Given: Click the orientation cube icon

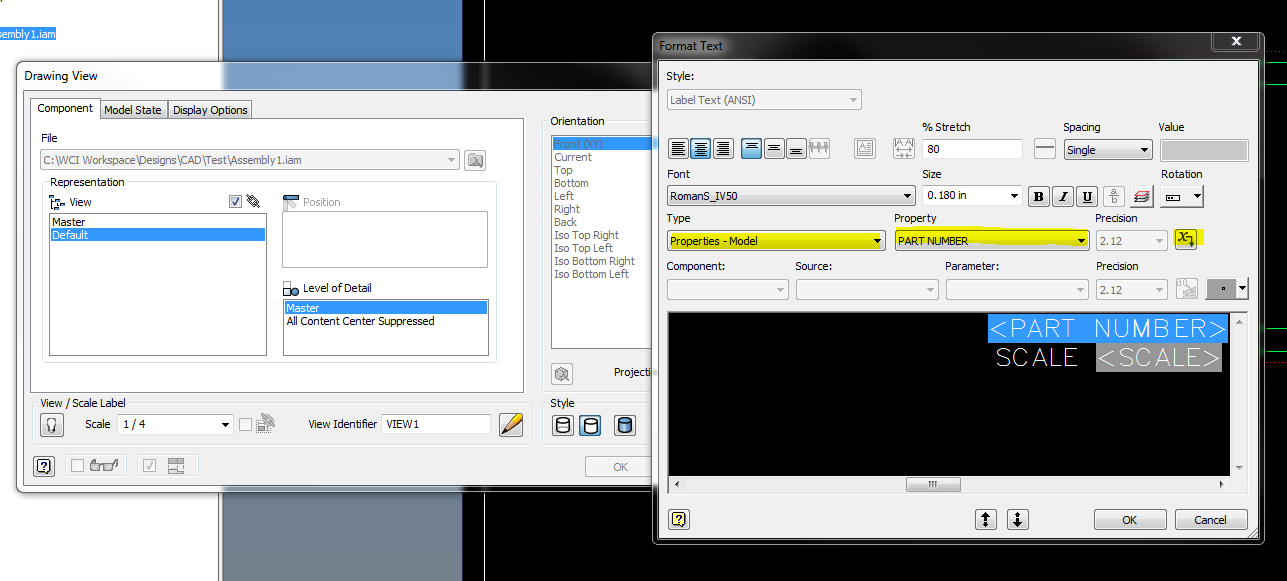Looking at the screenshot, I should tap(562, 374).
